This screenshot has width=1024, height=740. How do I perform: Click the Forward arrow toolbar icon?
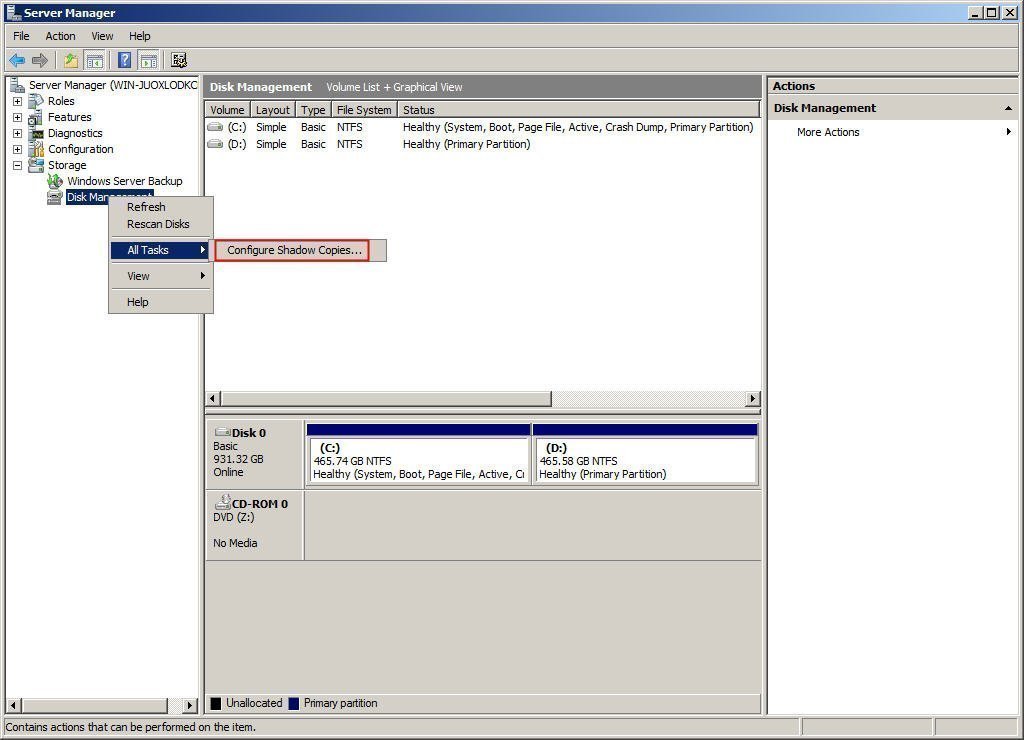click(40, 61)
